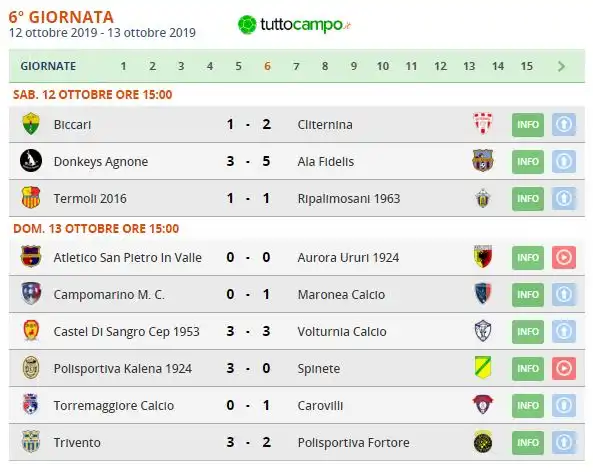593x472 pixels.
Task: Select giornata 15 in the round selector
Action: [x=527, y=66]
